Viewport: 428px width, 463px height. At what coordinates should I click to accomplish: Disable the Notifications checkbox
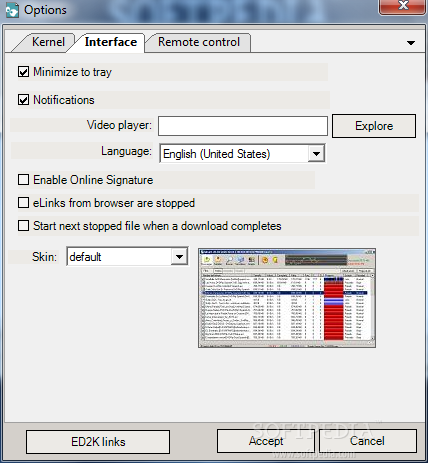23,100
